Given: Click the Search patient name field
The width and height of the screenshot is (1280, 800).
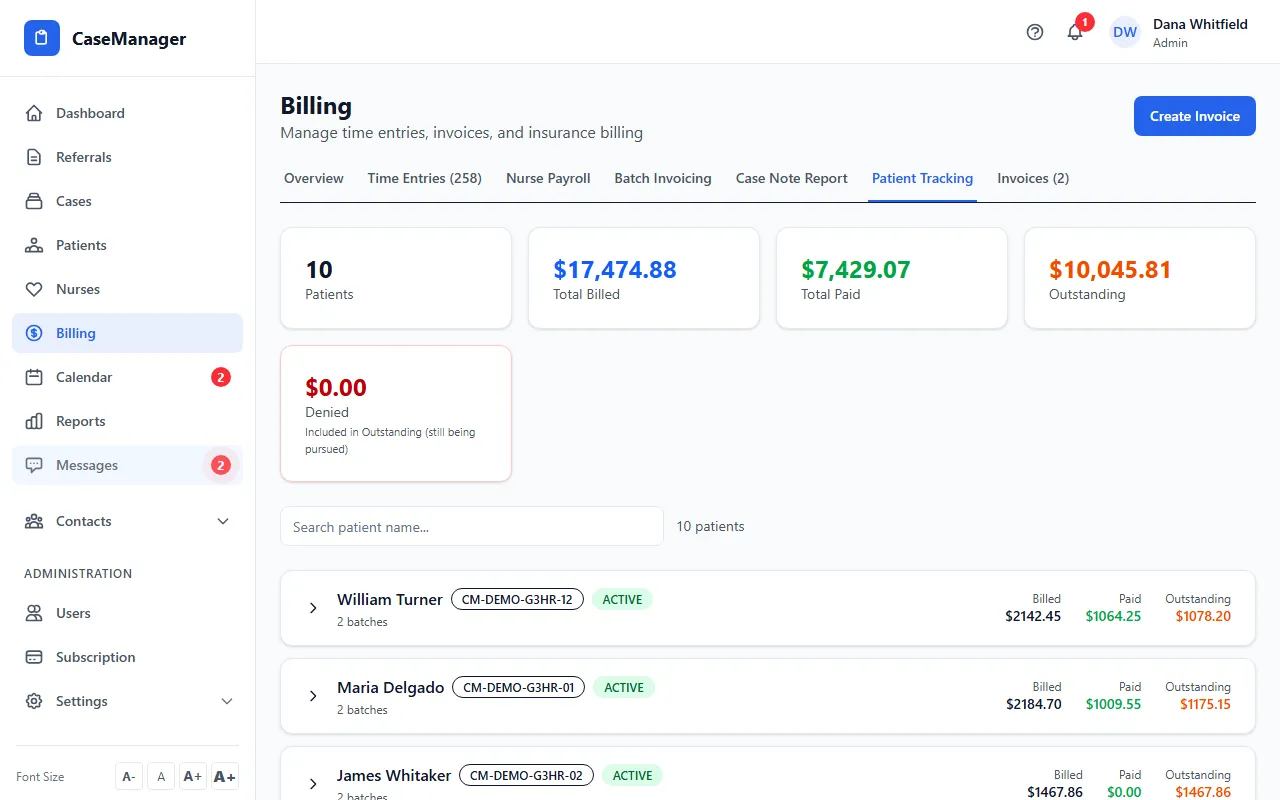Looking at the screenshot, I should 472,526.
